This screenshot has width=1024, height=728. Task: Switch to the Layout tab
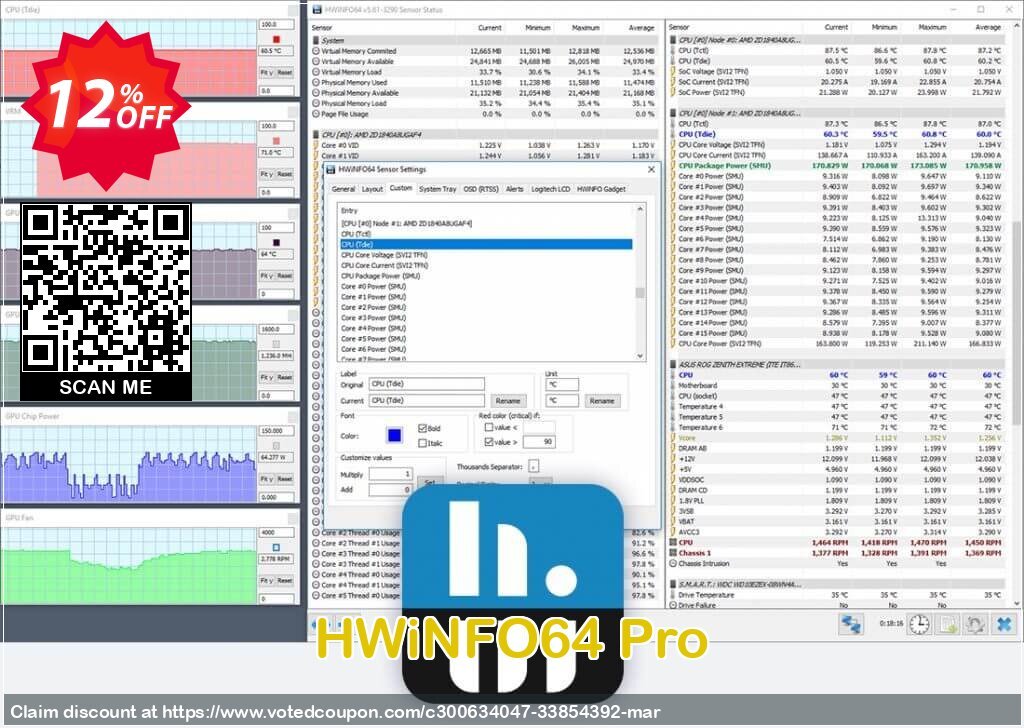pyautogui.click(x=372, y=189)
